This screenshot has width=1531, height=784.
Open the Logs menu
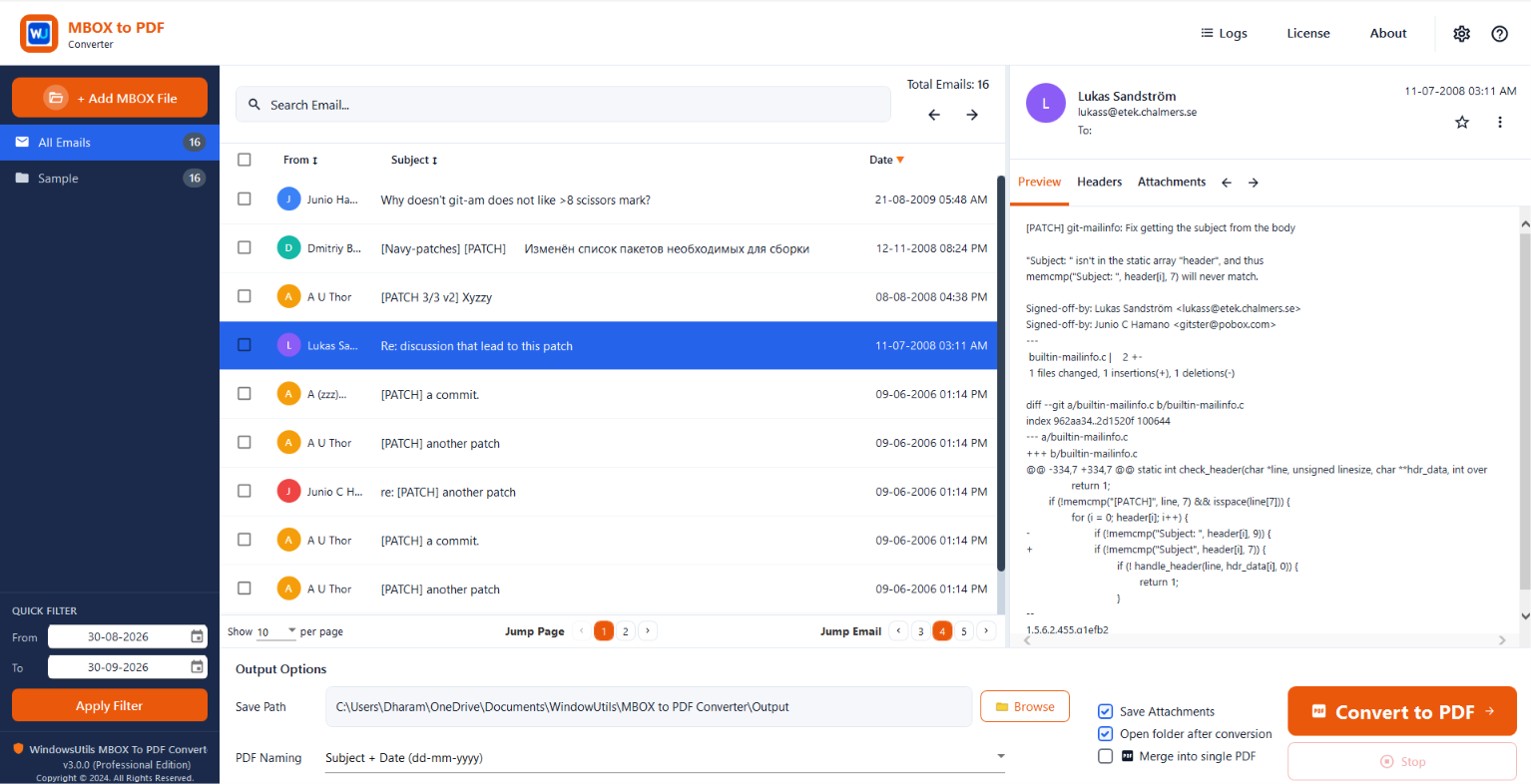tap(1224, 34)
